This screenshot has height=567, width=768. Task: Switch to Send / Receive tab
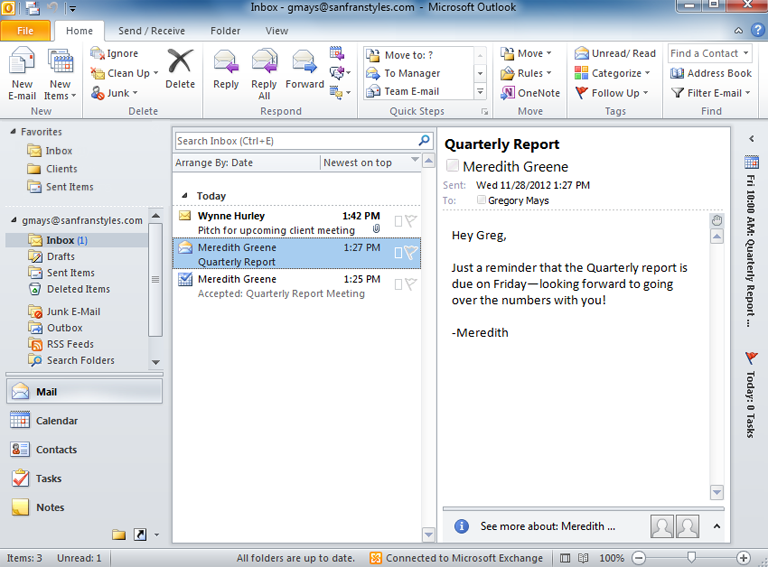pos(151,30)
